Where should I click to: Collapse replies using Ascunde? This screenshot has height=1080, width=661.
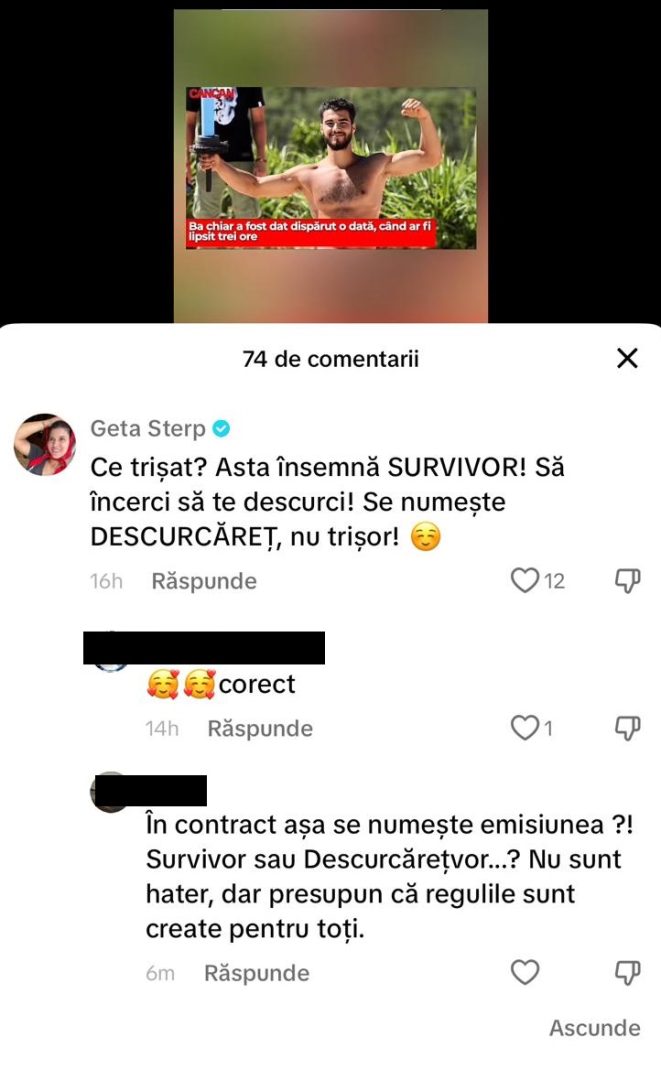point(595,1028)
